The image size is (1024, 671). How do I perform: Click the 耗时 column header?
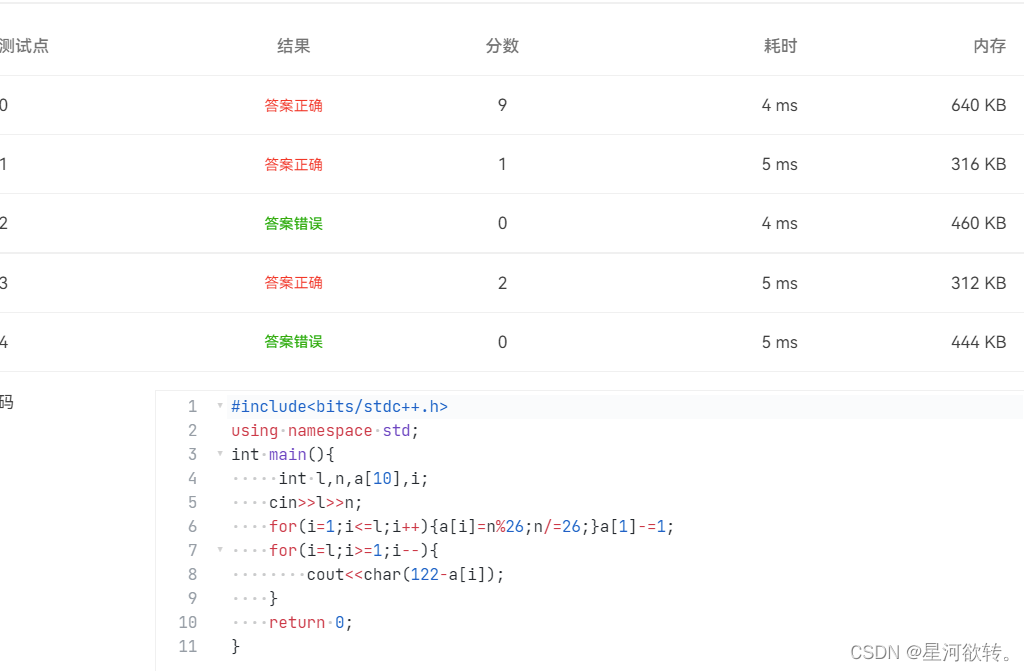[780, 45]
